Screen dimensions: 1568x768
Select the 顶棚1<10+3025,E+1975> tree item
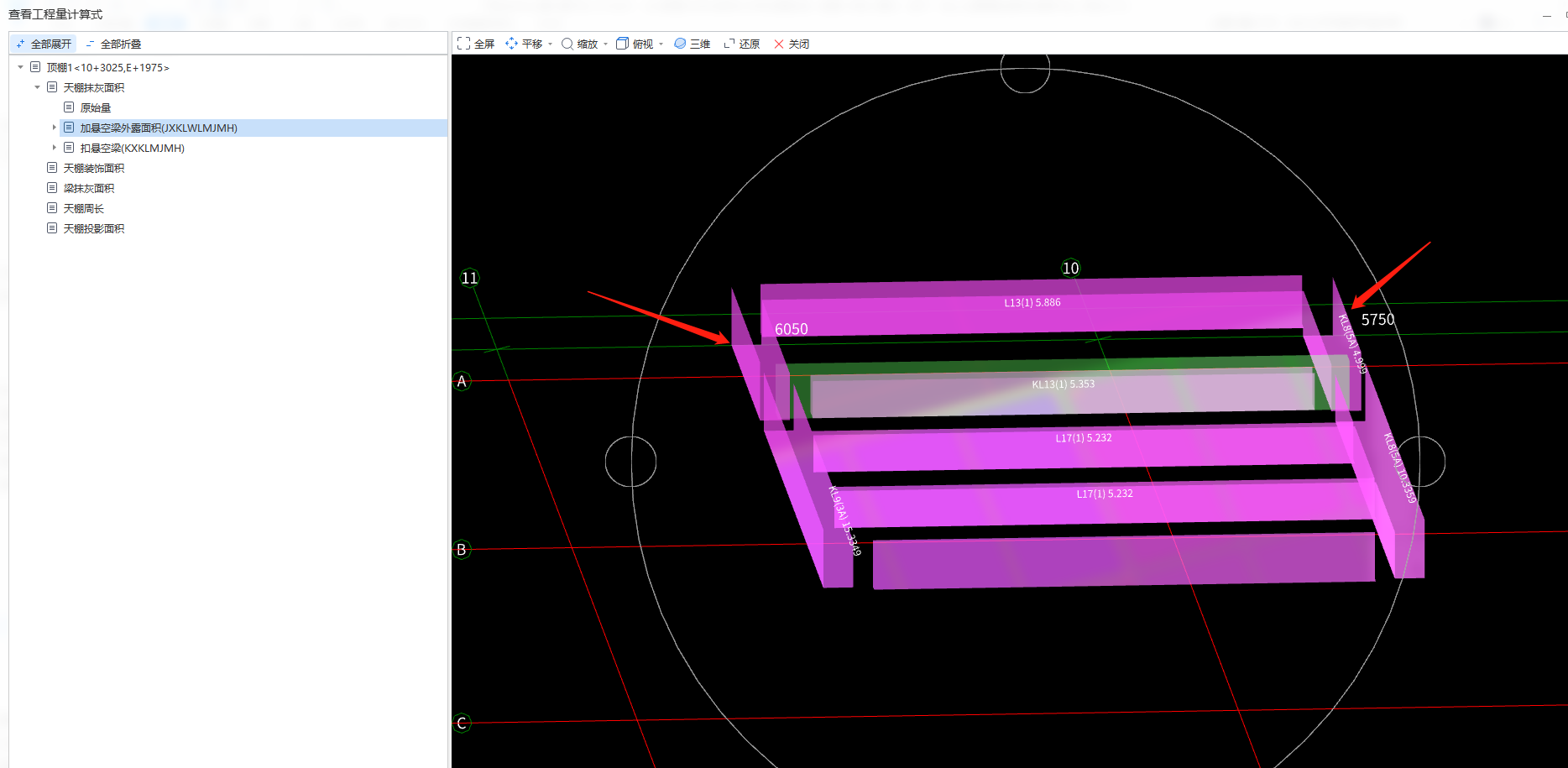[x=107, y=67]
